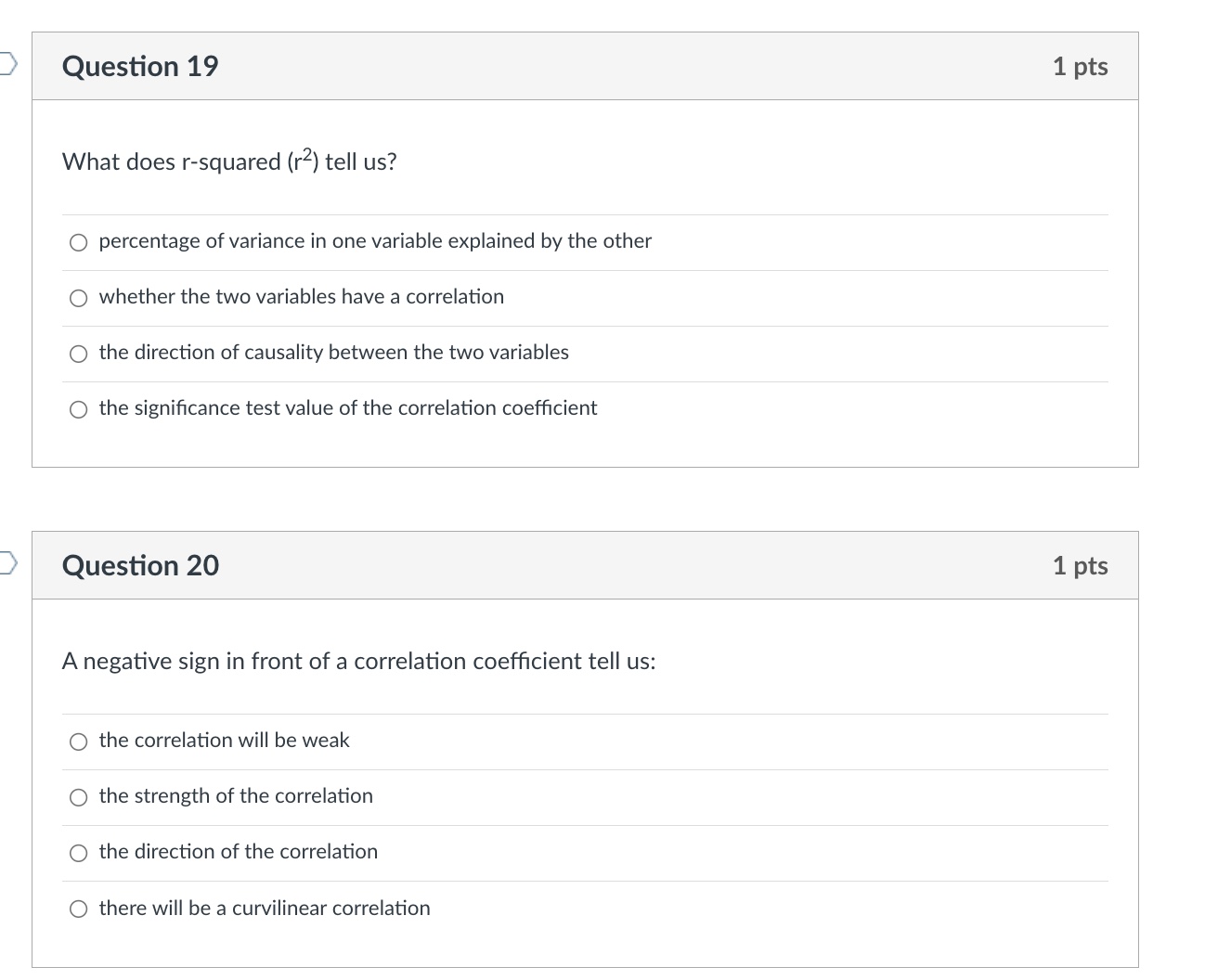The width and height of the screenshot is (1205, 980).
Task: Click answer text 'there will be a curvilinear correlation'
Action: [x=265, y=908]
